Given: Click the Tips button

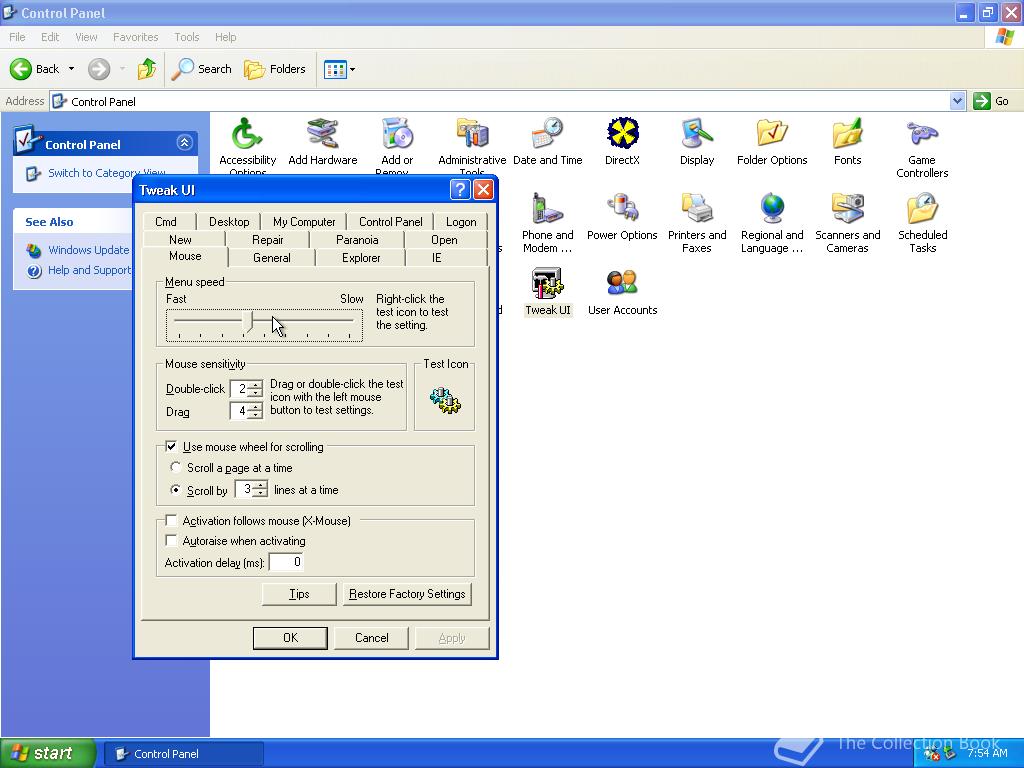Looking at the screenshot, I should point(299,594).
